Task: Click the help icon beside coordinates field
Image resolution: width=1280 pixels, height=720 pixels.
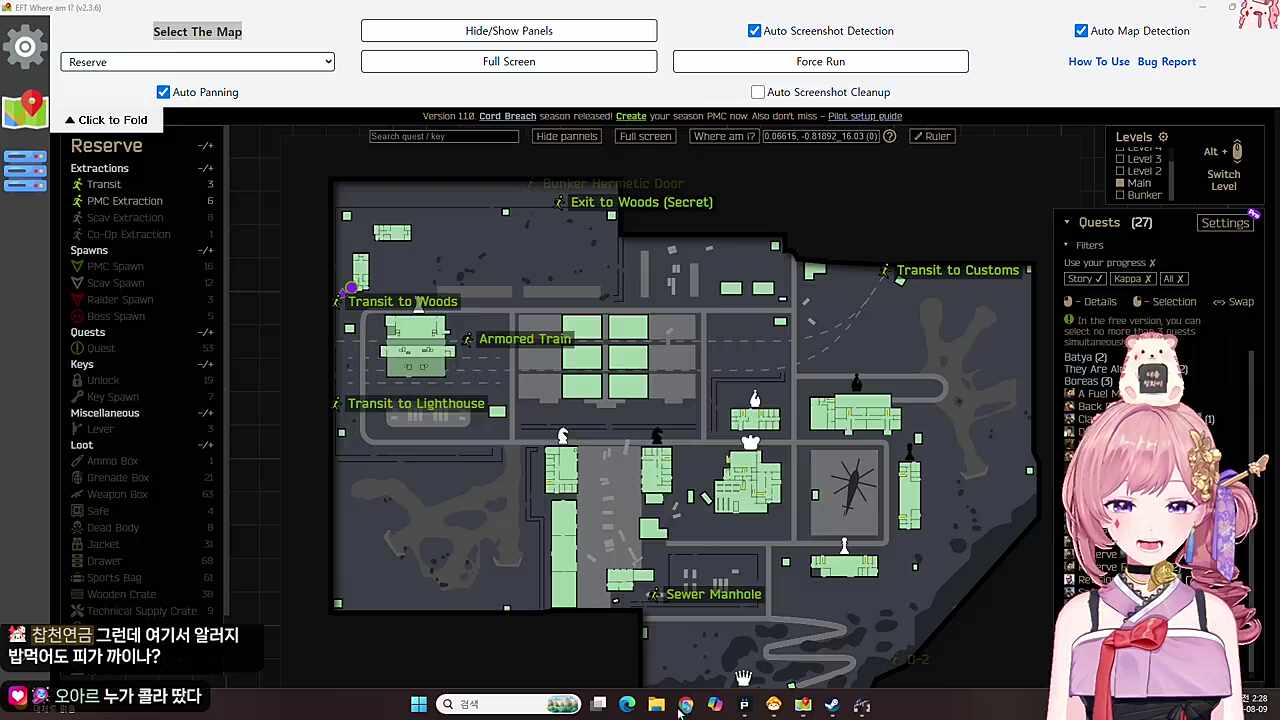Action: click(889, 136)
